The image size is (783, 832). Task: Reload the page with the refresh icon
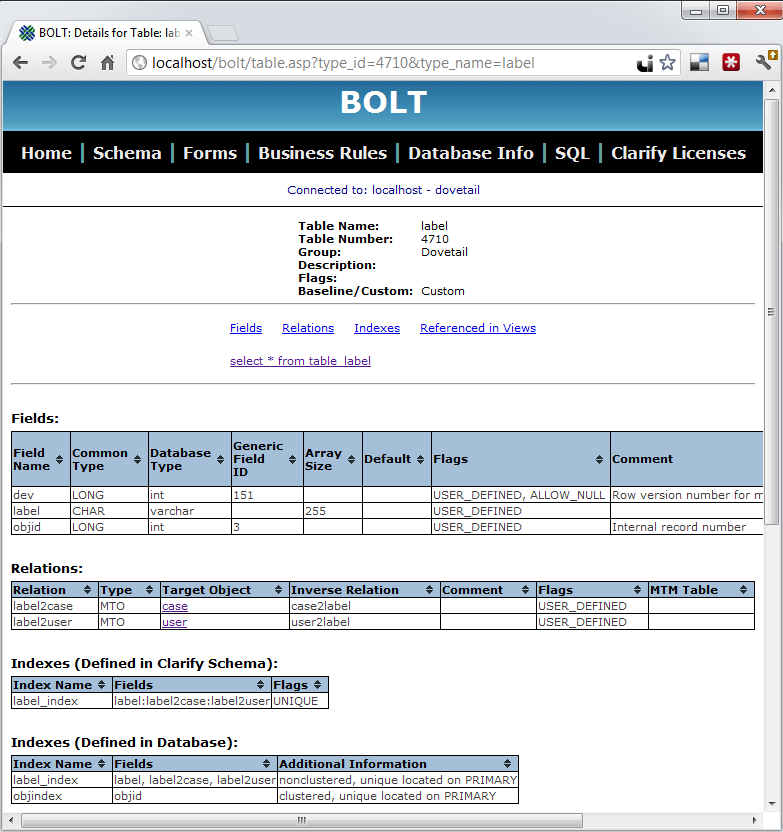[79, 63]
